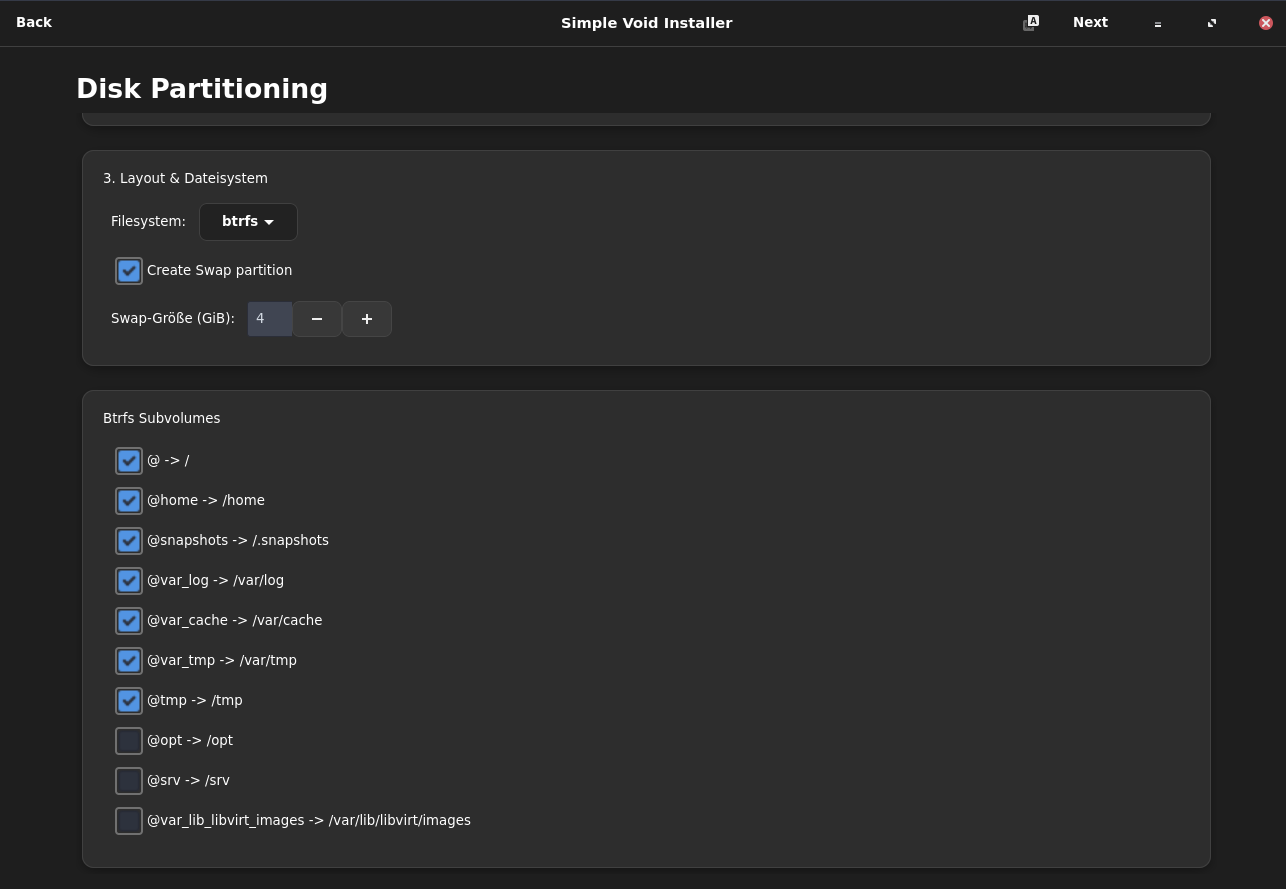Image resolution: width=1286 pixels, height=889 pixels.
Task: Uncheck the @var_log subvolume
Action: click(x=129, y=581)
